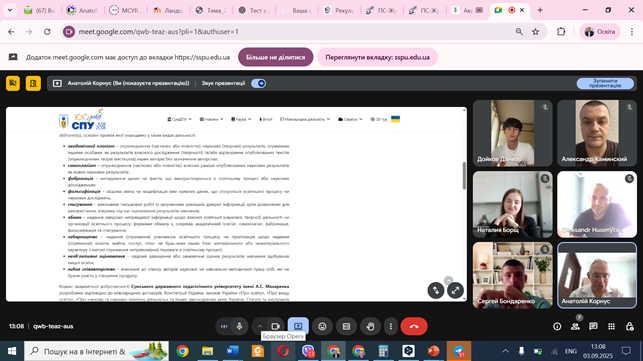Toggle the Звук презентації switch
This screenshot has height=361, width=643.
[x=258, y=83]
